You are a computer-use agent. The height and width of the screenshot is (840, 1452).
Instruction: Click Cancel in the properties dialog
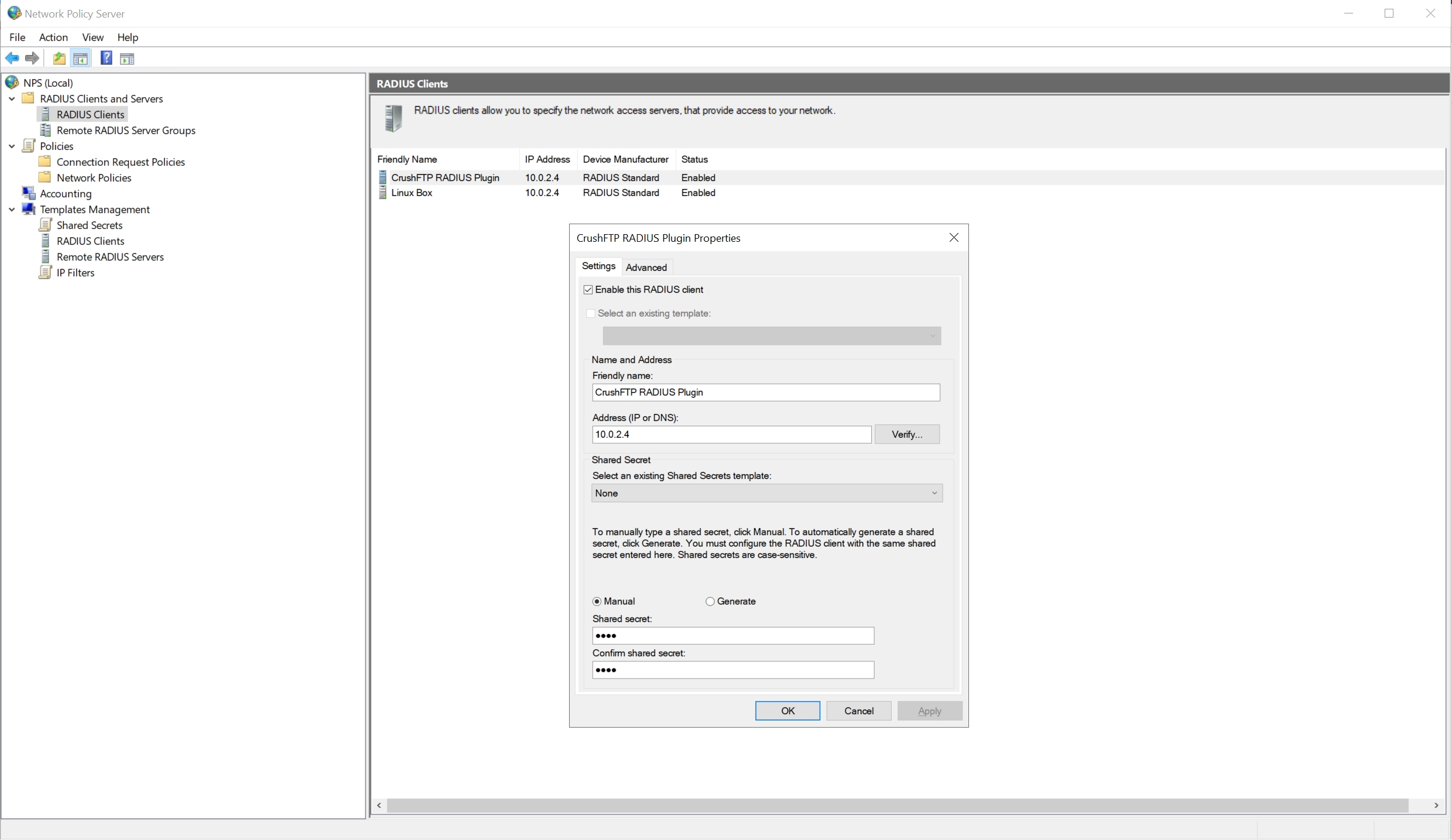[x=858, y=711]
